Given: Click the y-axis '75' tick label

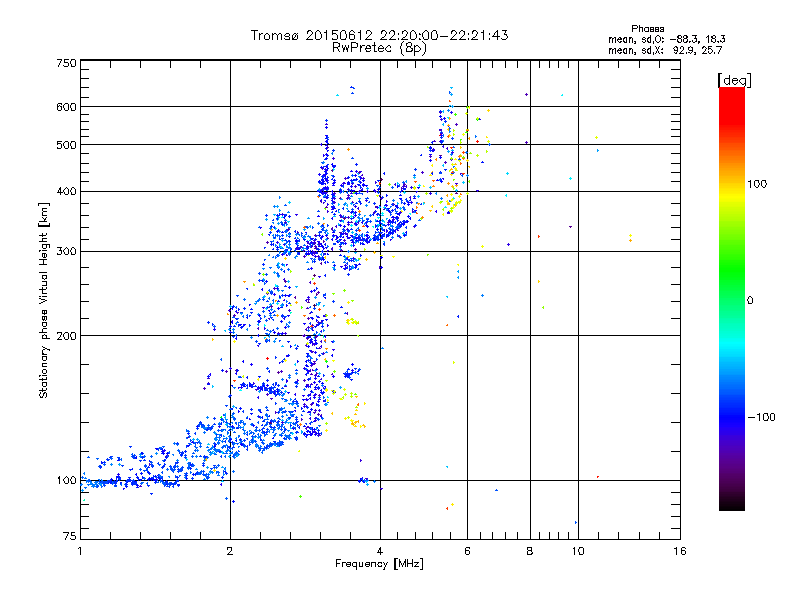Looking at the screenshot, I should 70,536.
